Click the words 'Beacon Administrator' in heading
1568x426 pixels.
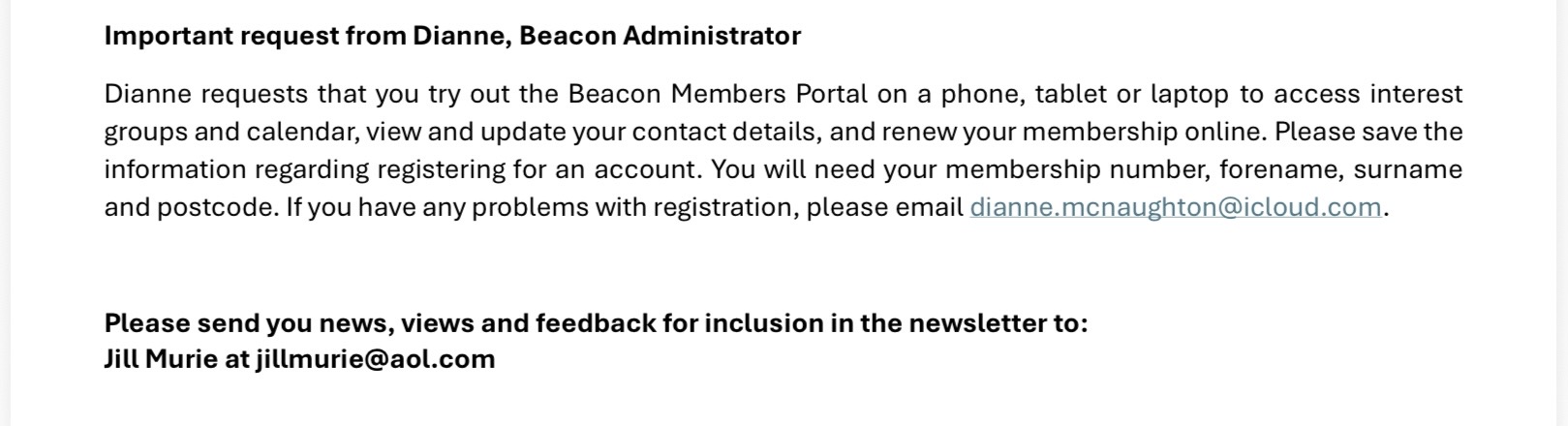660,36
